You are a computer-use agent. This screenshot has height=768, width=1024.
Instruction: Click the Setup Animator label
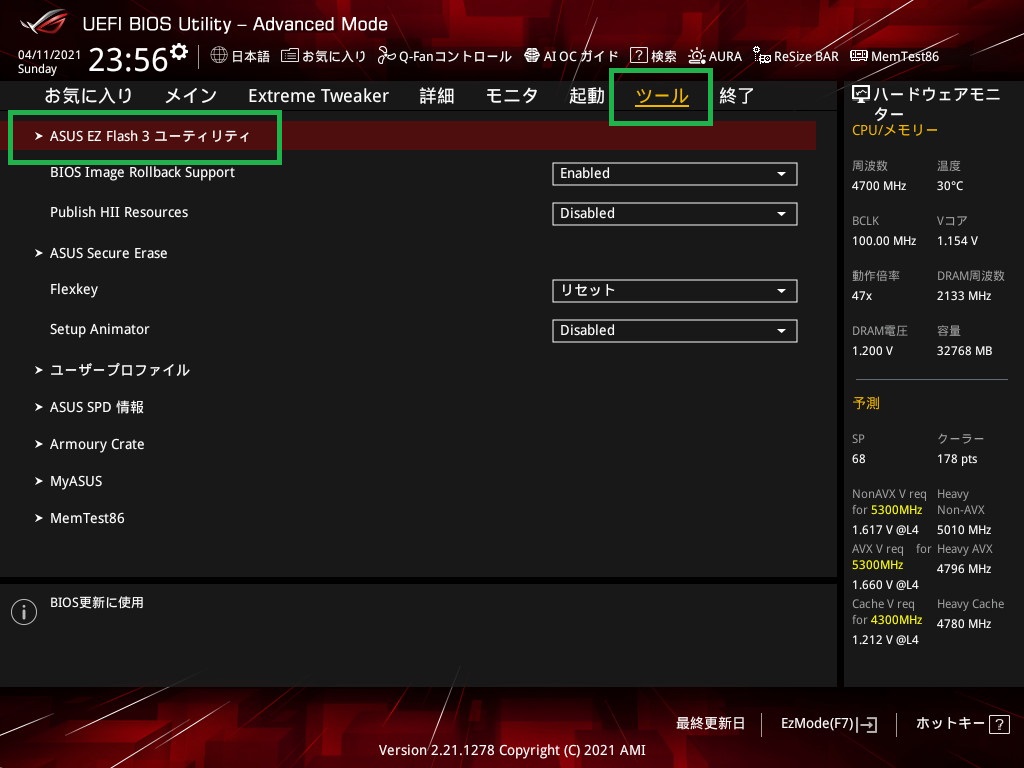click(99, 330)
